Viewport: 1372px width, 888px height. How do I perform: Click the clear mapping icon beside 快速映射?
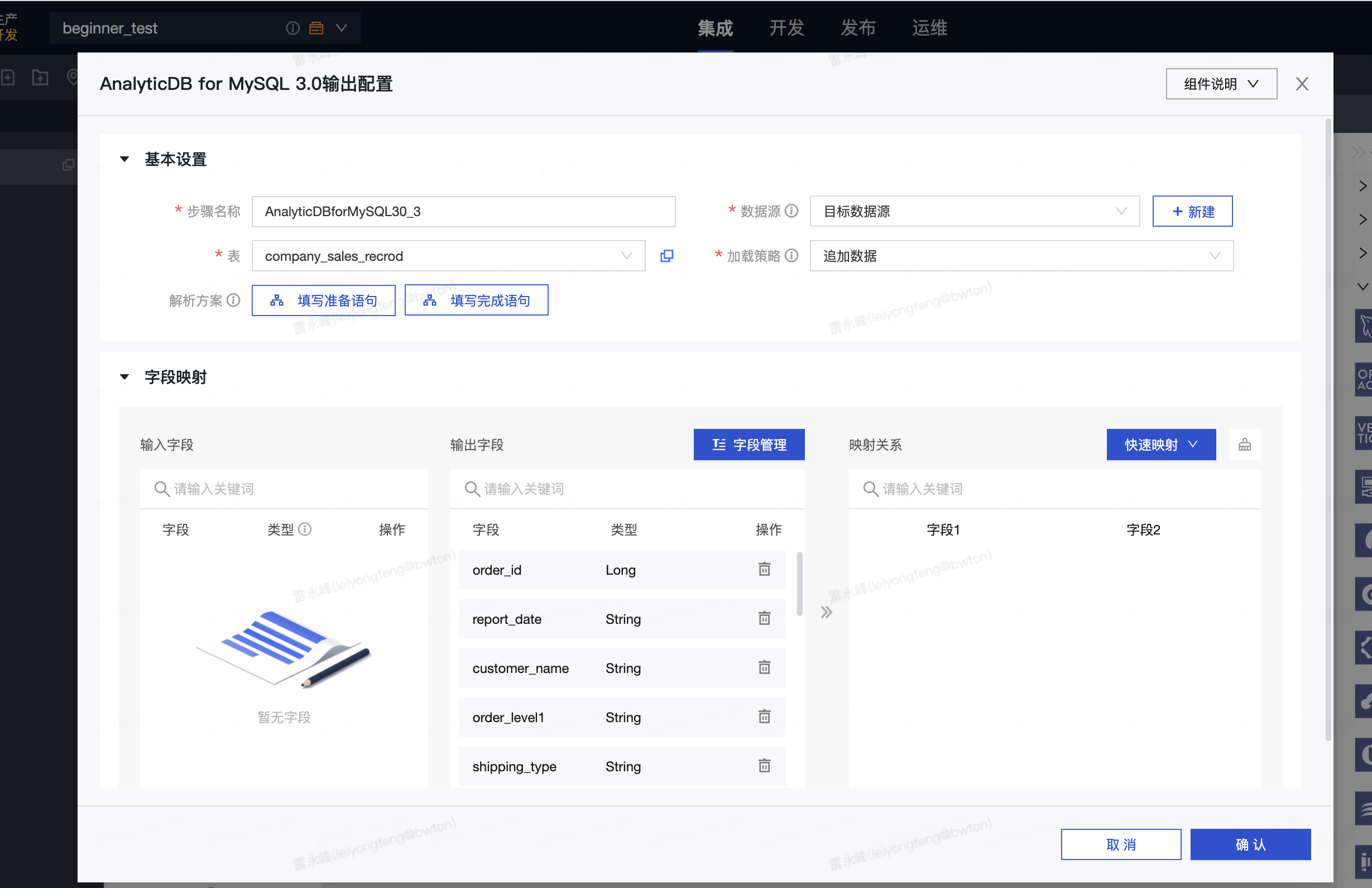tap(1245, 445)
